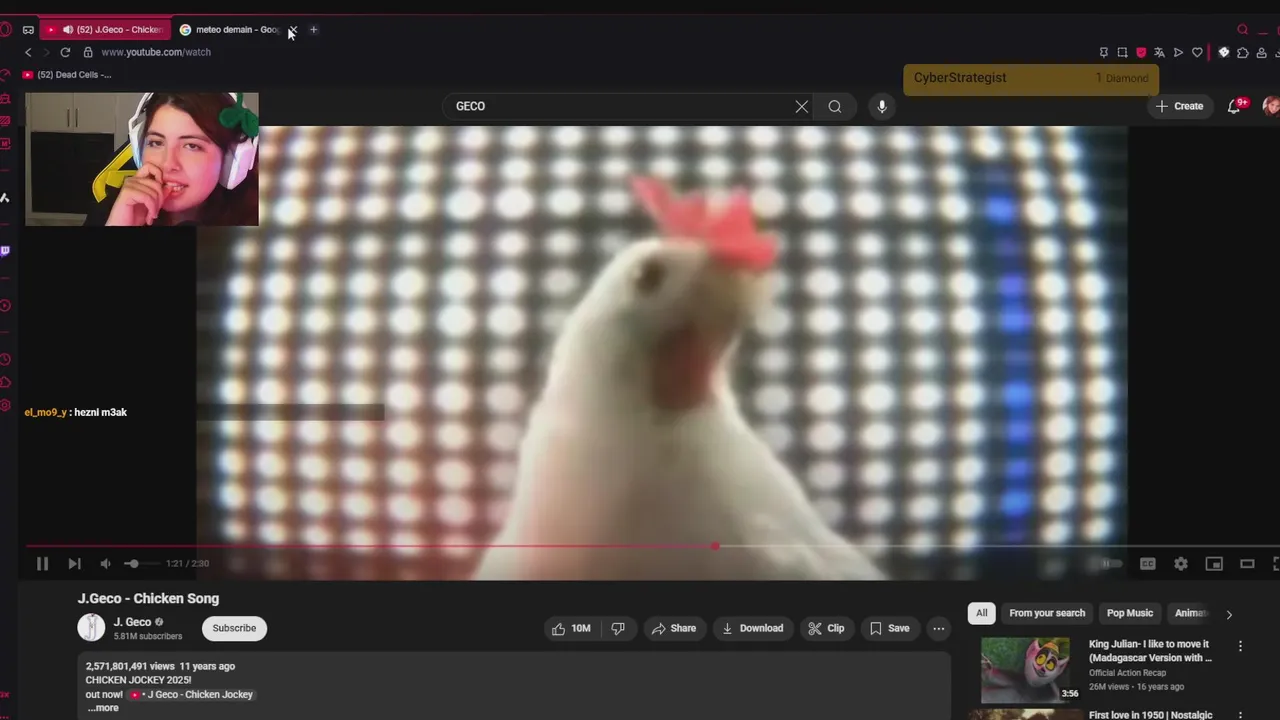Screen dimensions: 1280x720
Task: Clear the GECO search text
Action: (801, 106)
